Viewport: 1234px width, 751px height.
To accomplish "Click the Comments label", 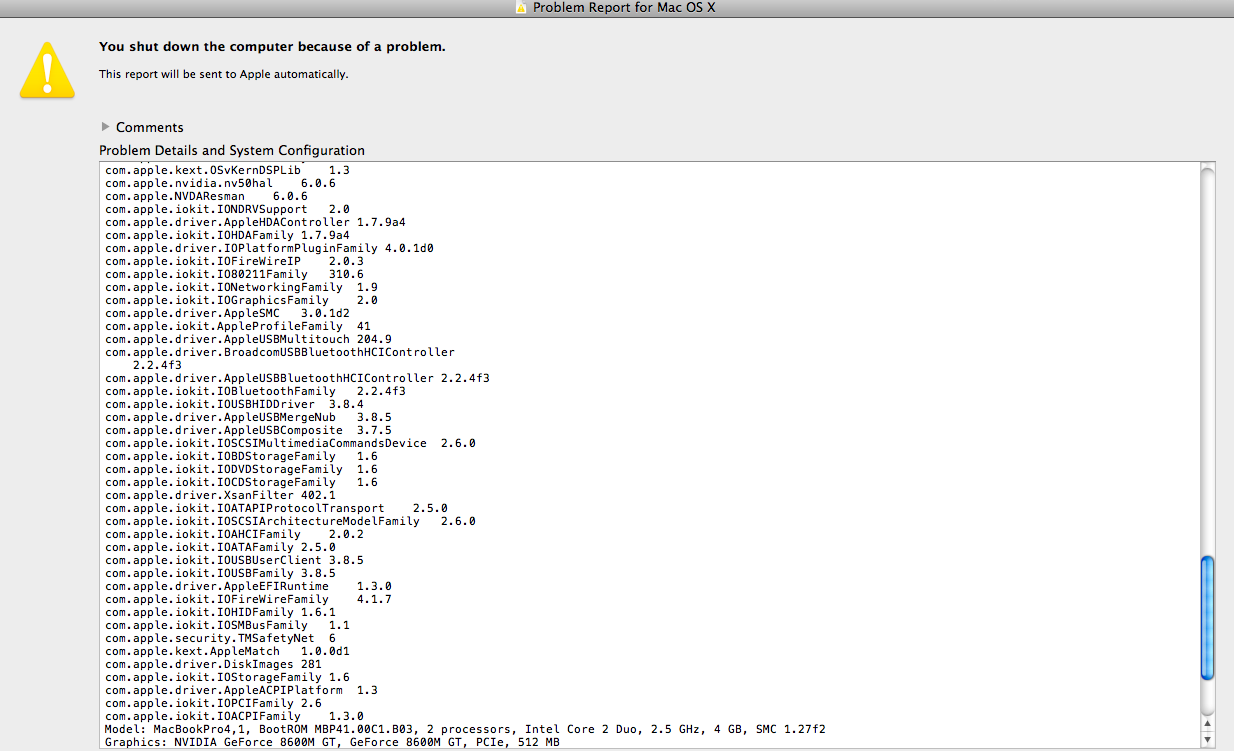I will click(150, 127).
